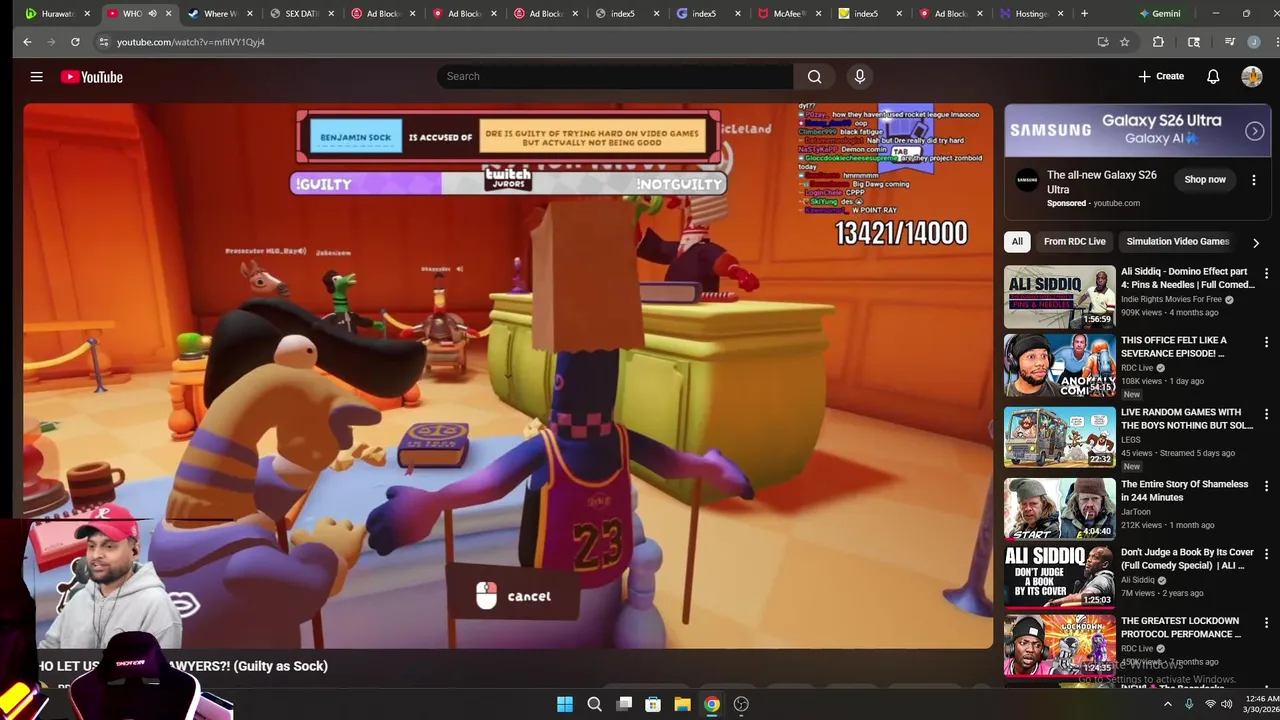Viewport: 1280px width, 720px height.
Task: Click the LEGS channel name
Action: pyautogui.click(x=1131, y=440)
